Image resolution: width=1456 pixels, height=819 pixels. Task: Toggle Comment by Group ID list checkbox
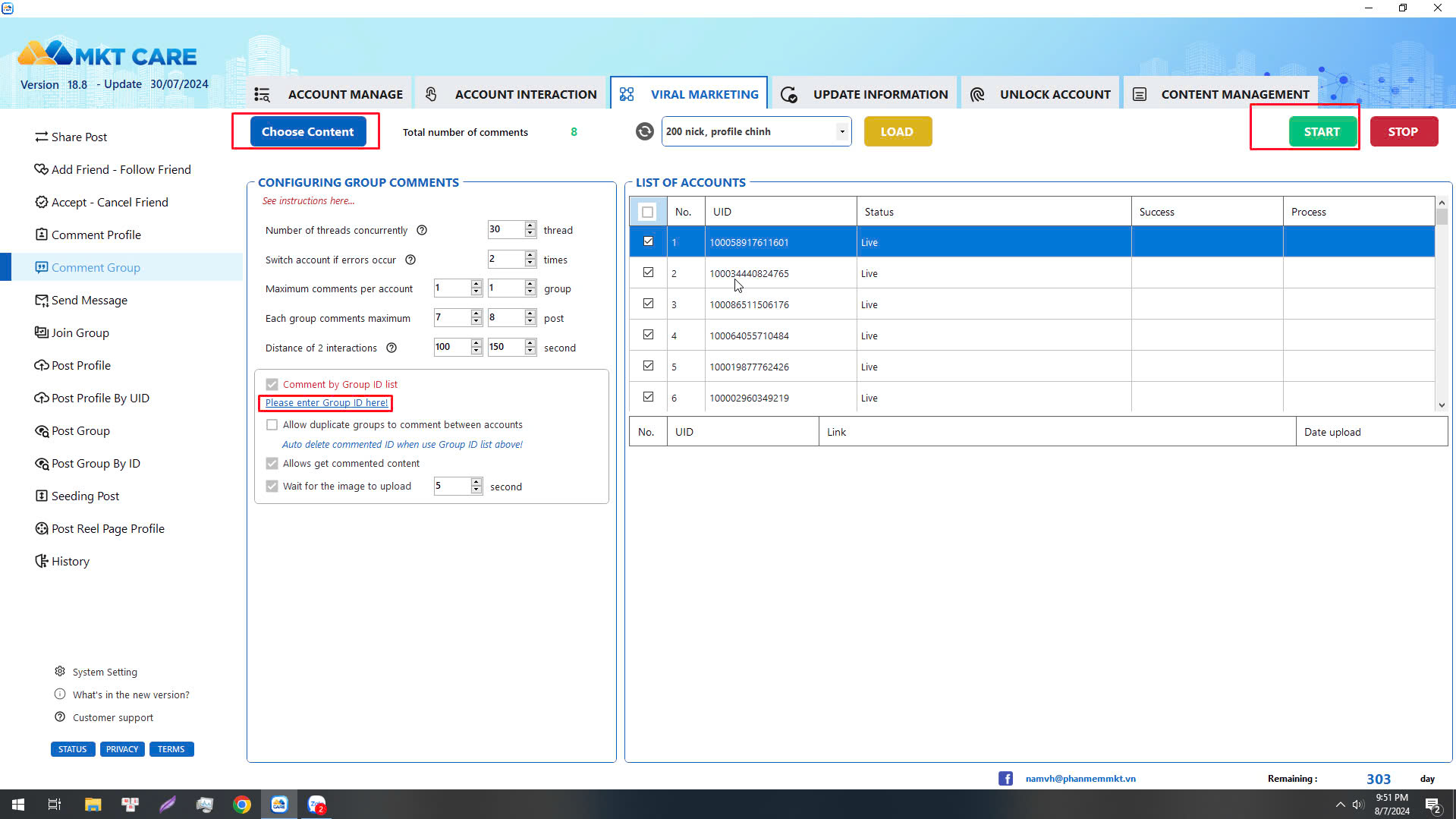[272, 384]
